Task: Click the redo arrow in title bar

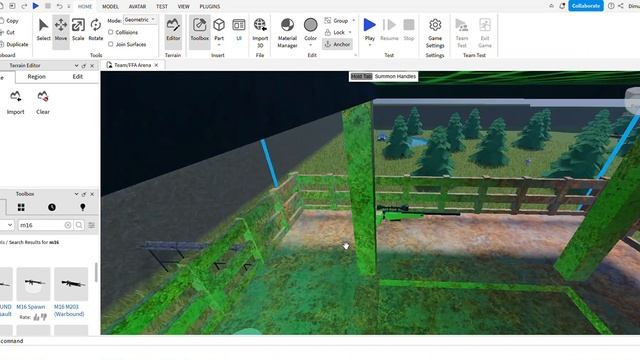Action: (24, 6)
